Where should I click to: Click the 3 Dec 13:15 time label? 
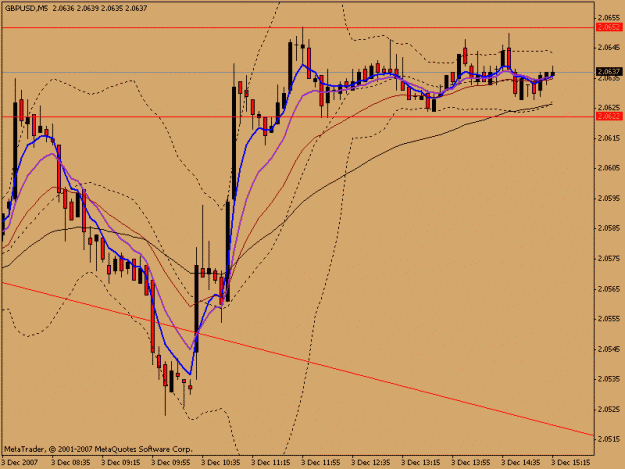point(421,462)
